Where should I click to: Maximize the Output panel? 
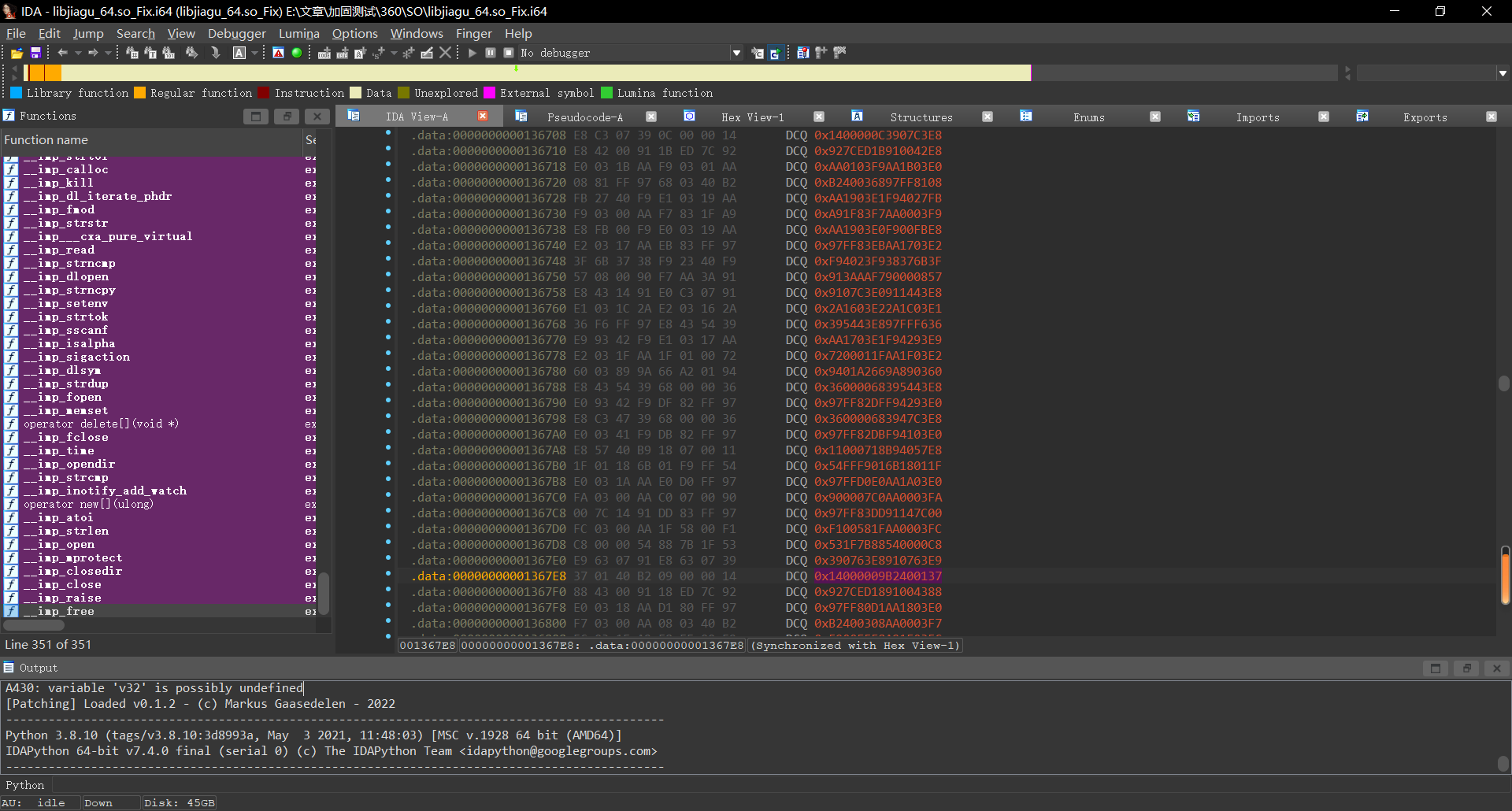coord(1436,668)
